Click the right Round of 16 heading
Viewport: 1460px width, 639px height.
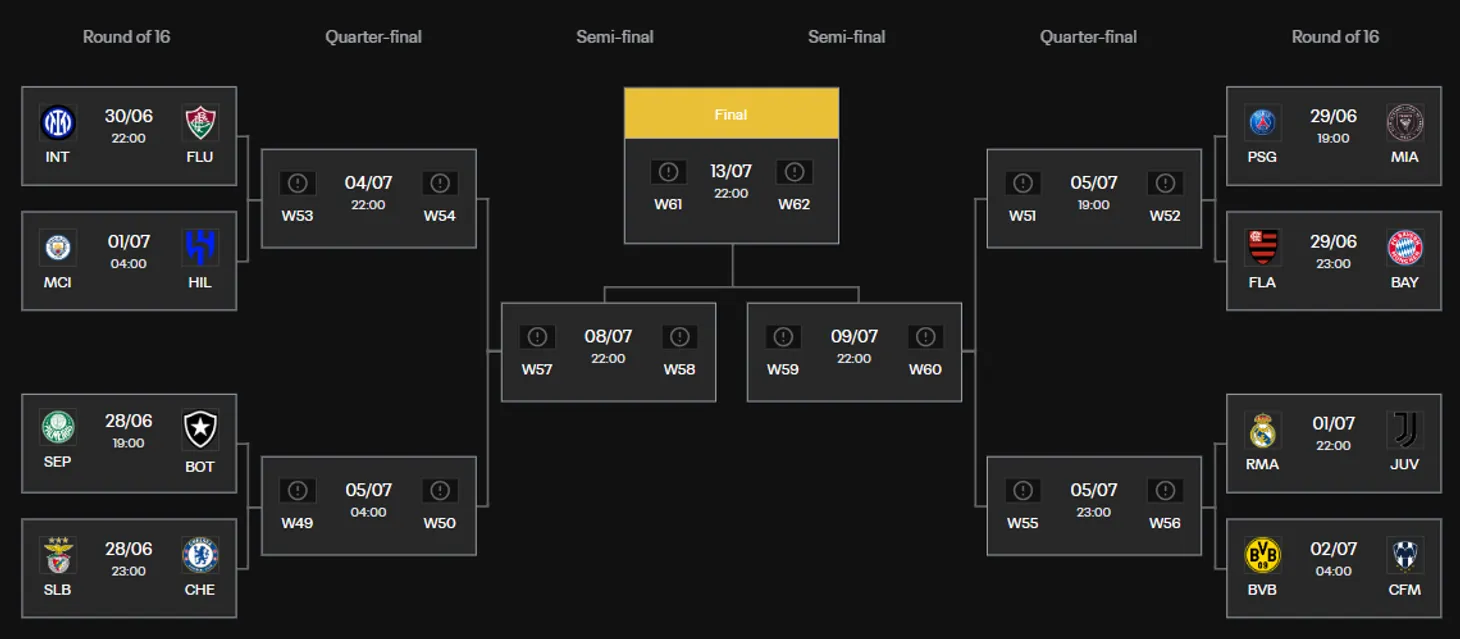click(x=1335, y=37)
